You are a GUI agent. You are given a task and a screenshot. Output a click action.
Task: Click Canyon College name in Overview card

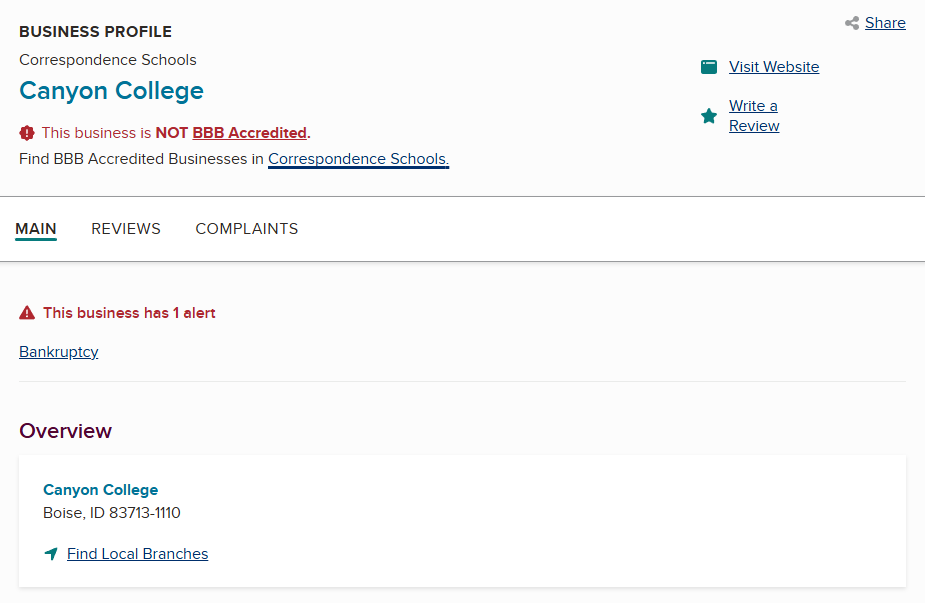click(100, 490)
